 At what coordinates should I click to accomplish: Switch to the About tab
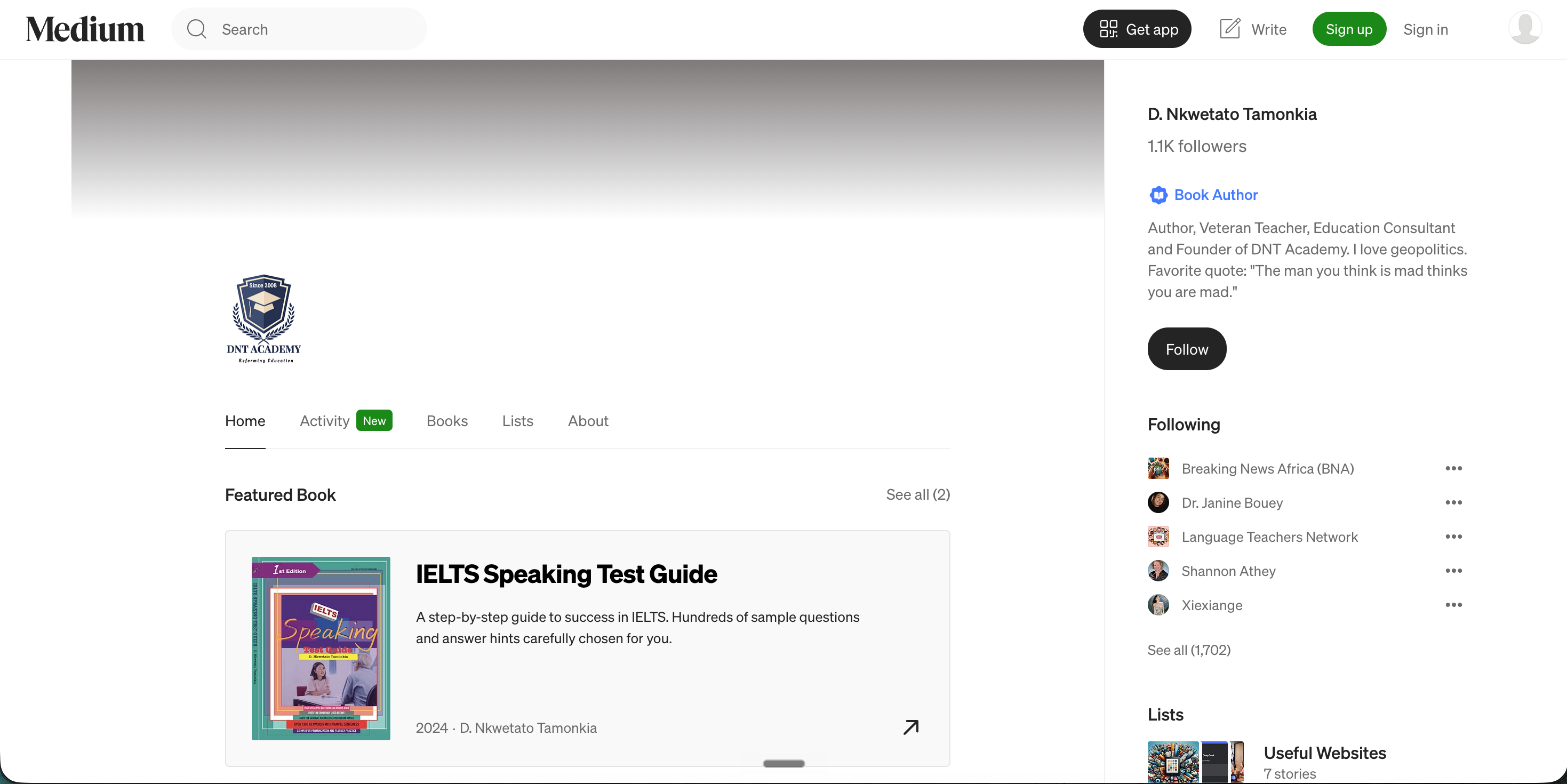pyautogui.click(x=588, y=420)
